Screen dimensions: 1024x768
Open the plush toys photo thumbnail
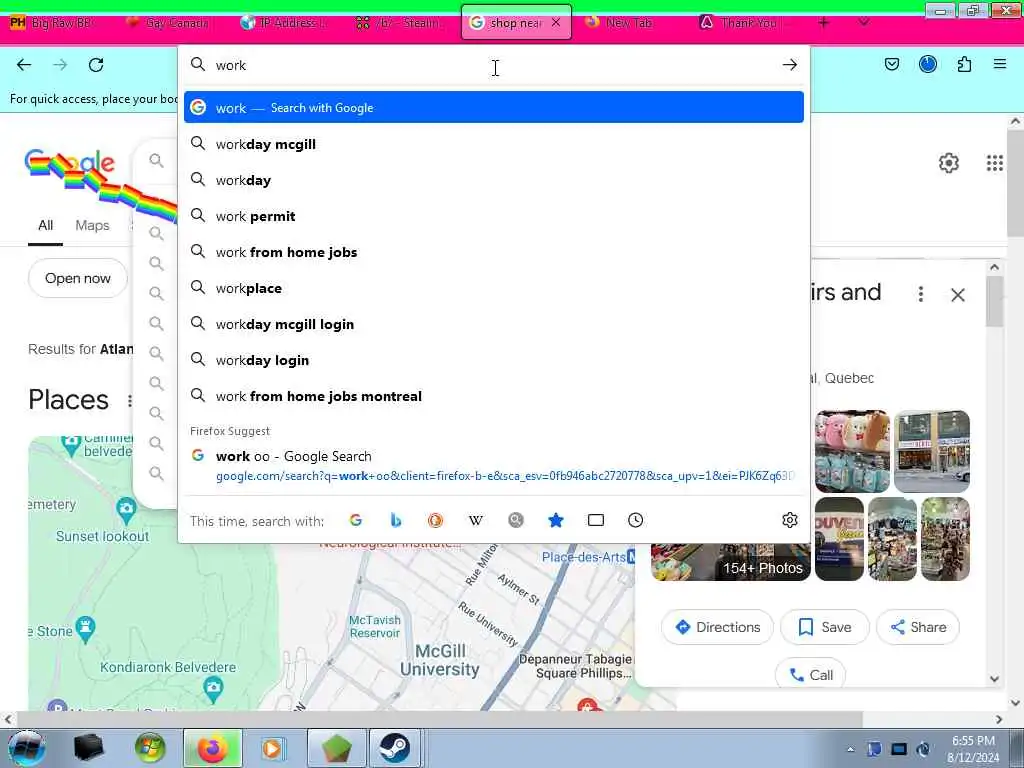tap(852, 451)
